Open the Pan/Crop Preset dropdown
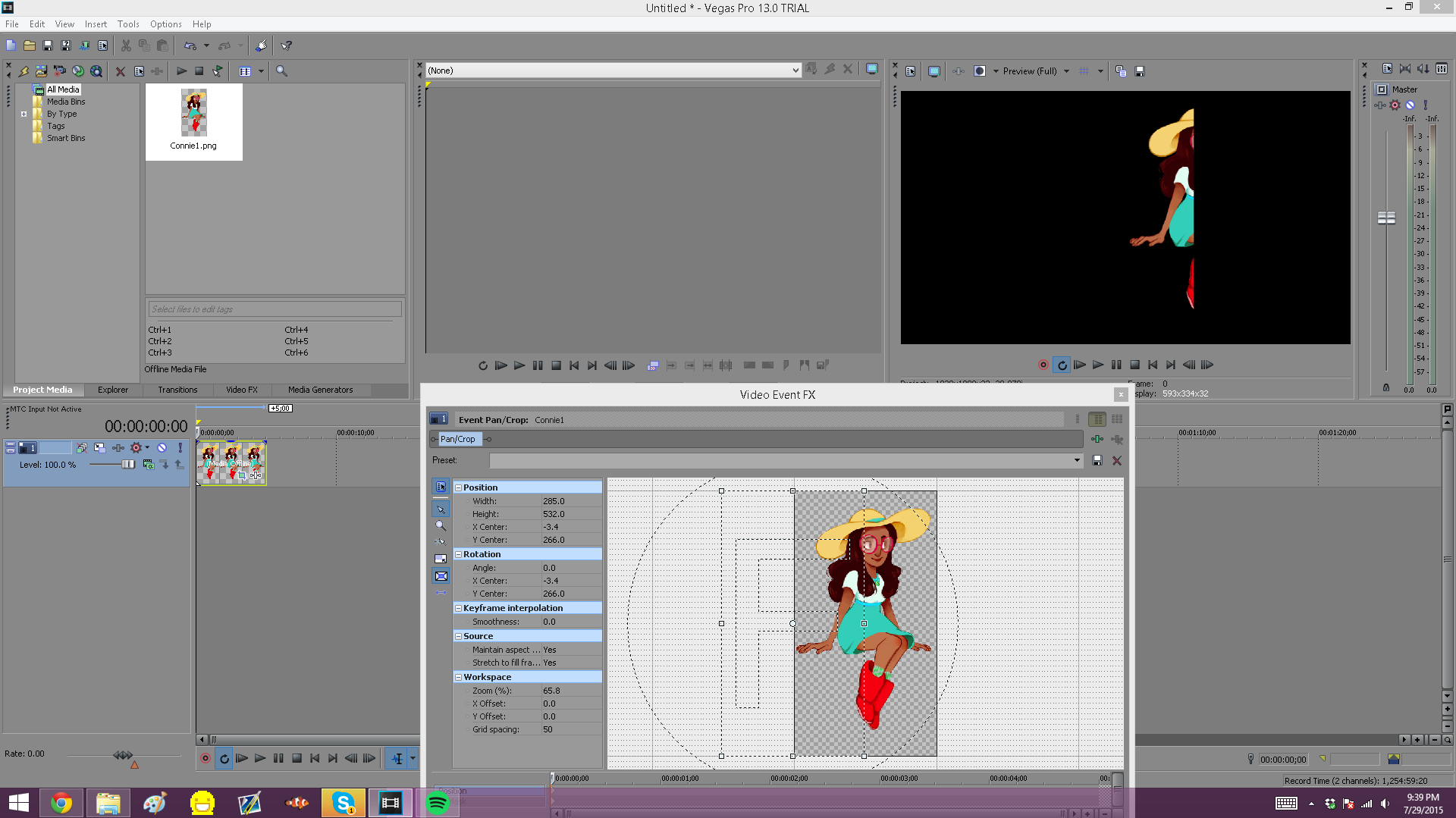1456x818 pixels. coord(1076,460)
